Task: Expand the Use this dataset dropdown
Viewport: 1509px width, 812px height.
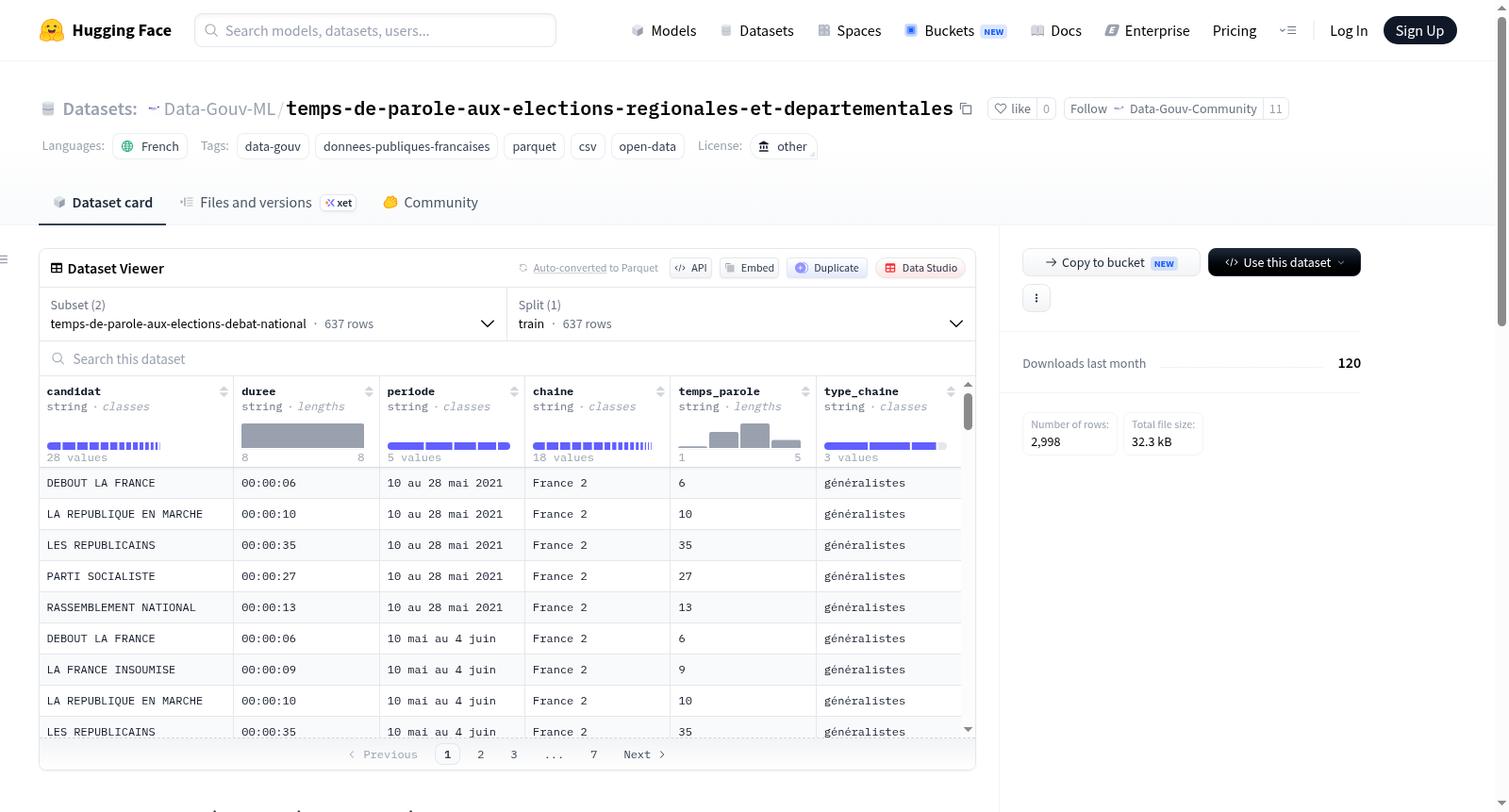Action: (x=1285, y=262)
